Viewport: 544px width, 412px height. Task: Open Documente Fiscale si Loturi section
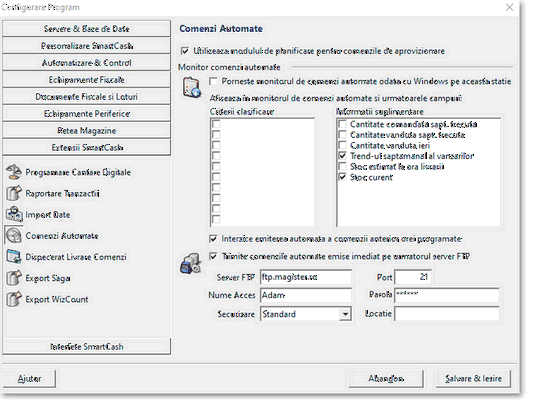click(86, 97)
